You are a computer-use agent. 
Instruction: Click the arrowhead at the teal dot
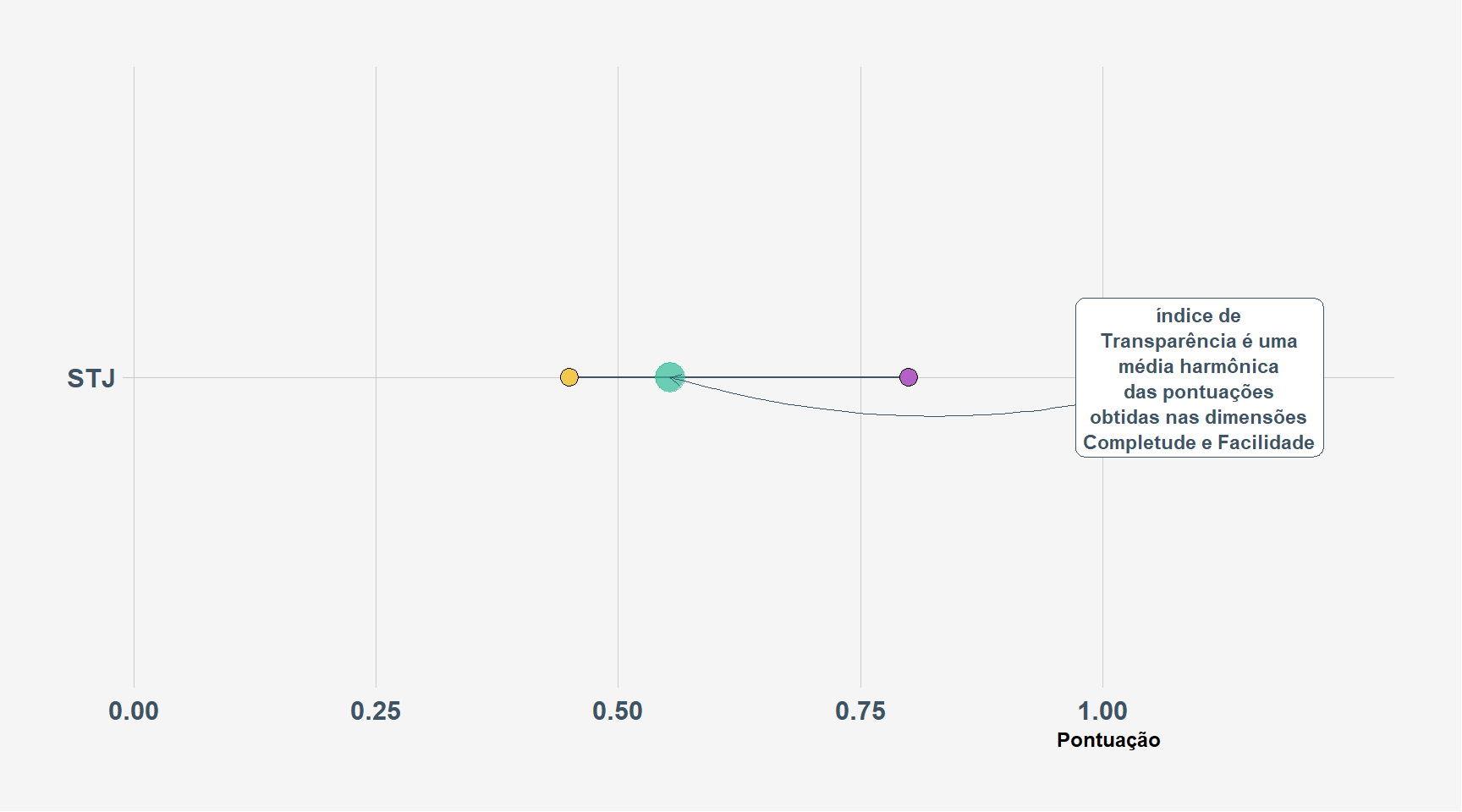click(x=675, y=378)
